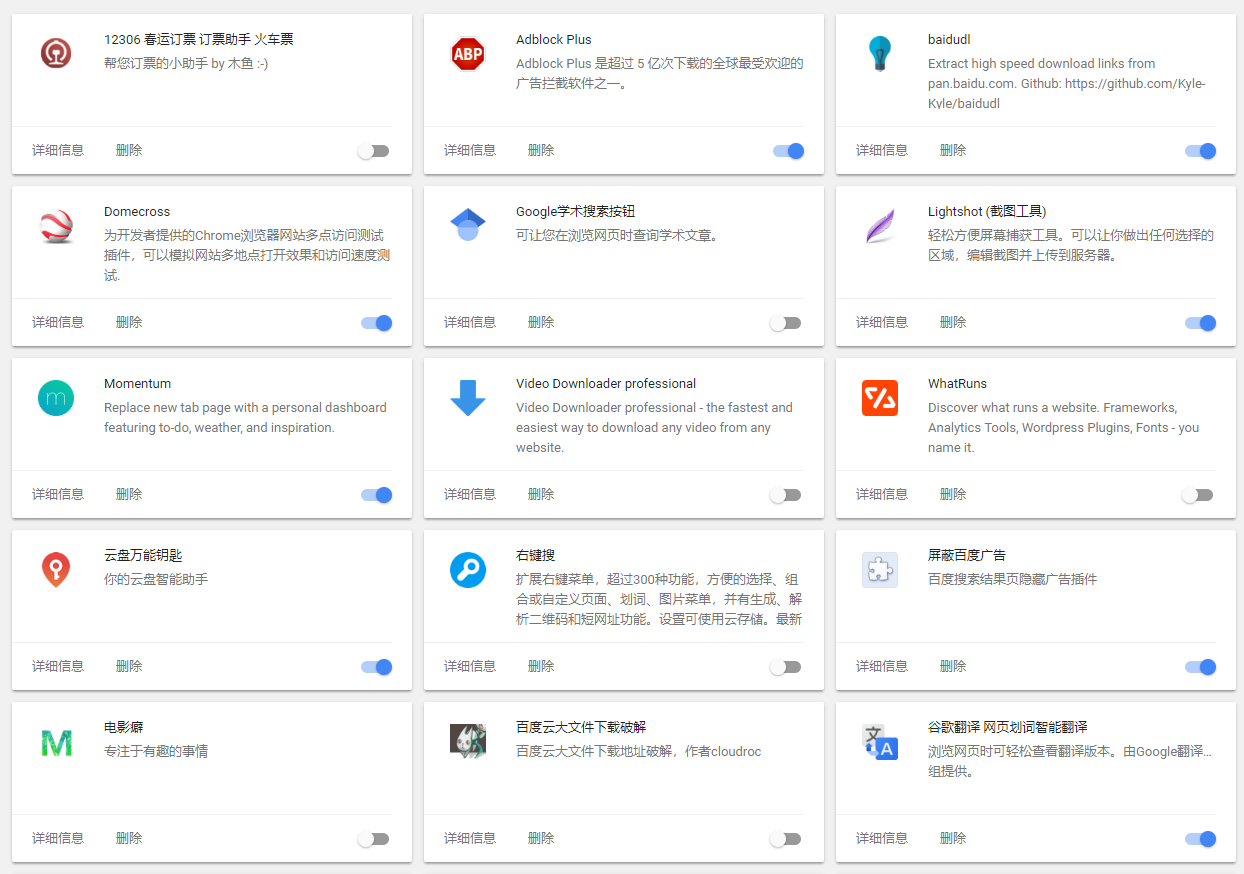The width and height of the screenshot is (1244, 874).
Task: View 详细信息 for 右键搜
Action: [x=470, y=666]
